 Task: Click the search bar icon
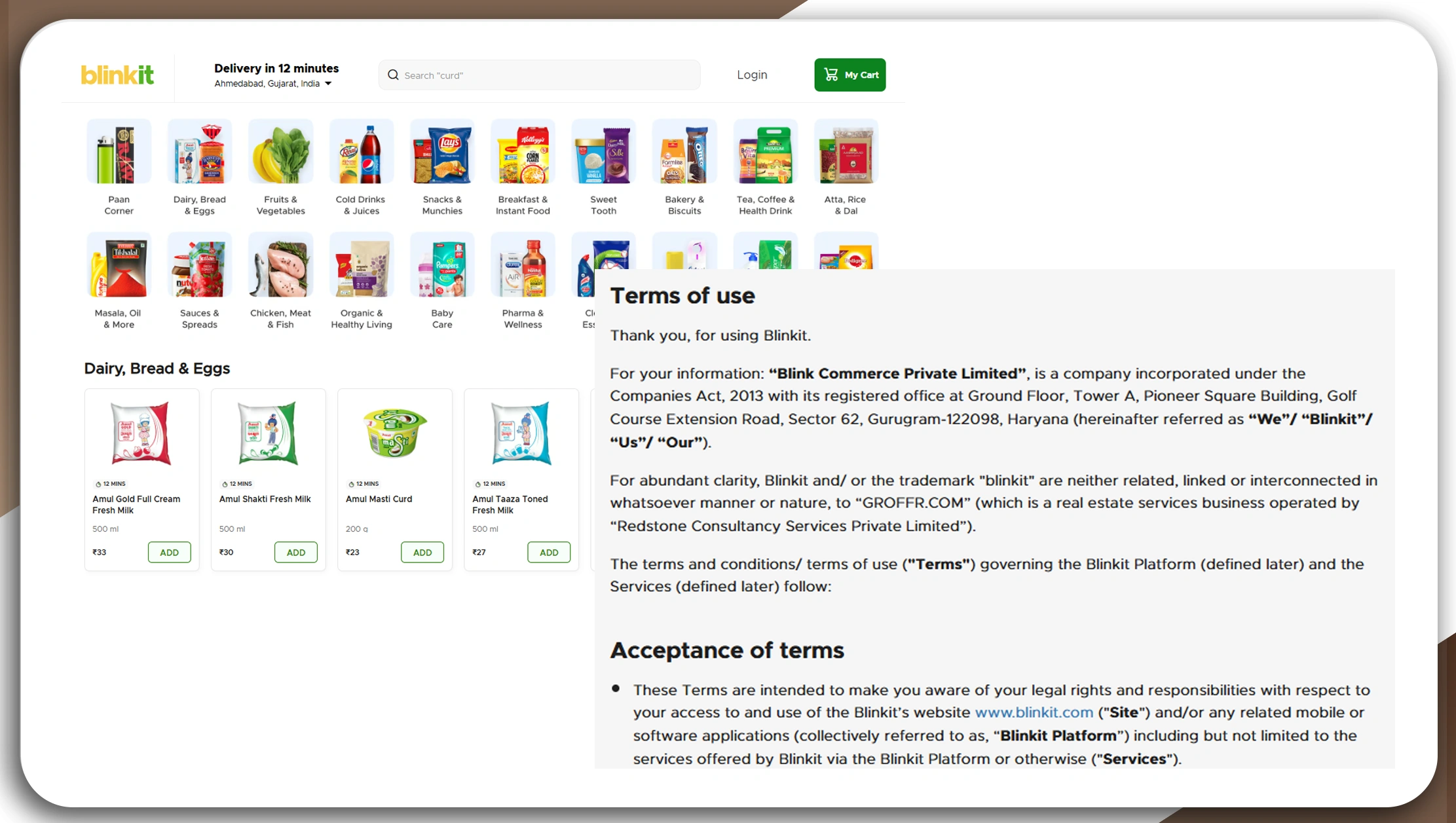pyautogui.click(x=394, y=74)
